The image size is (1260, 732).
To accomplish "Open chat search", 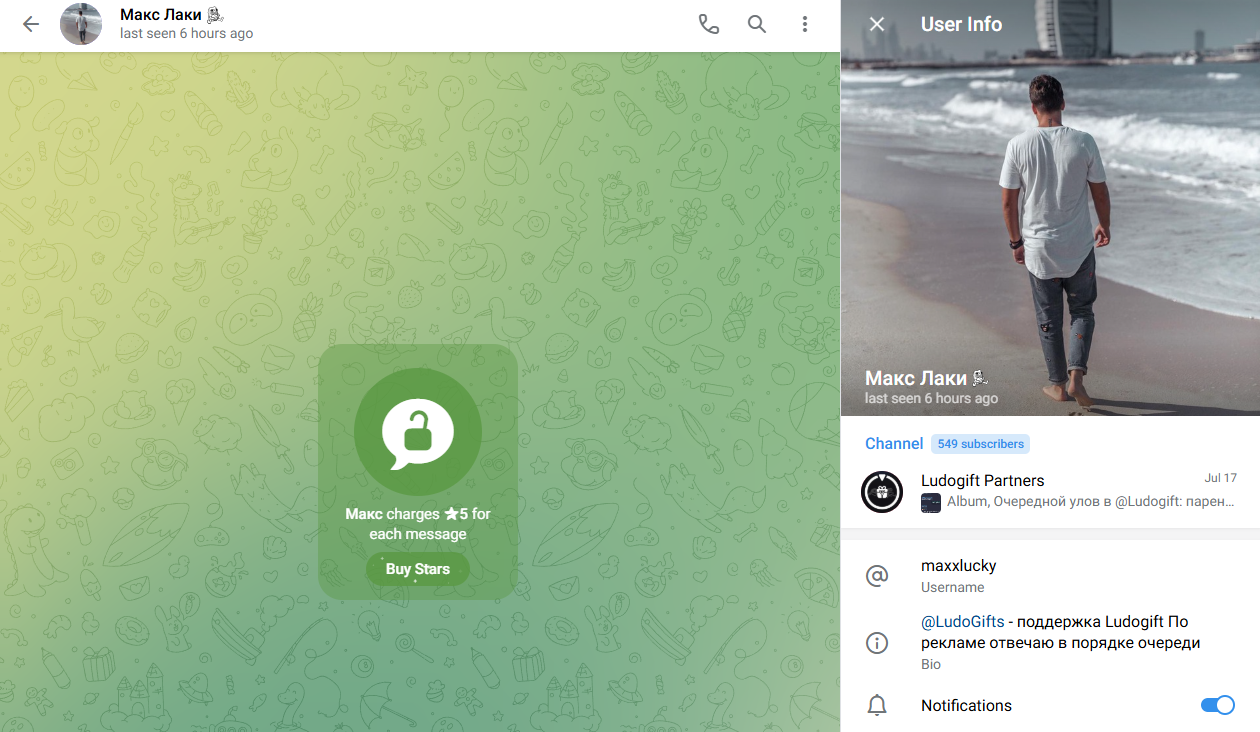I will pyautogui.click(x=757, y=23).
